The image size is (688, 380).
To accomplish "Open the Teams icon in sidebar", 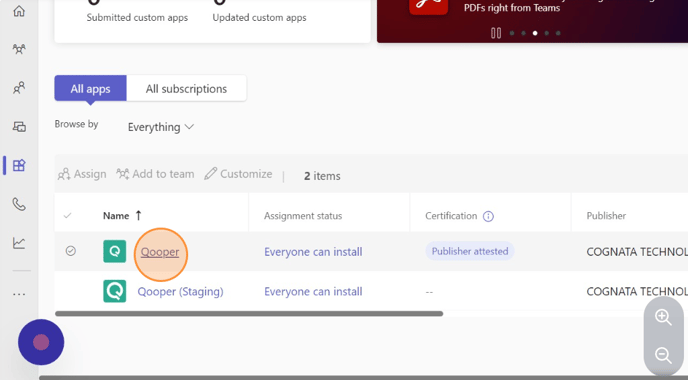I will (19, 49).
